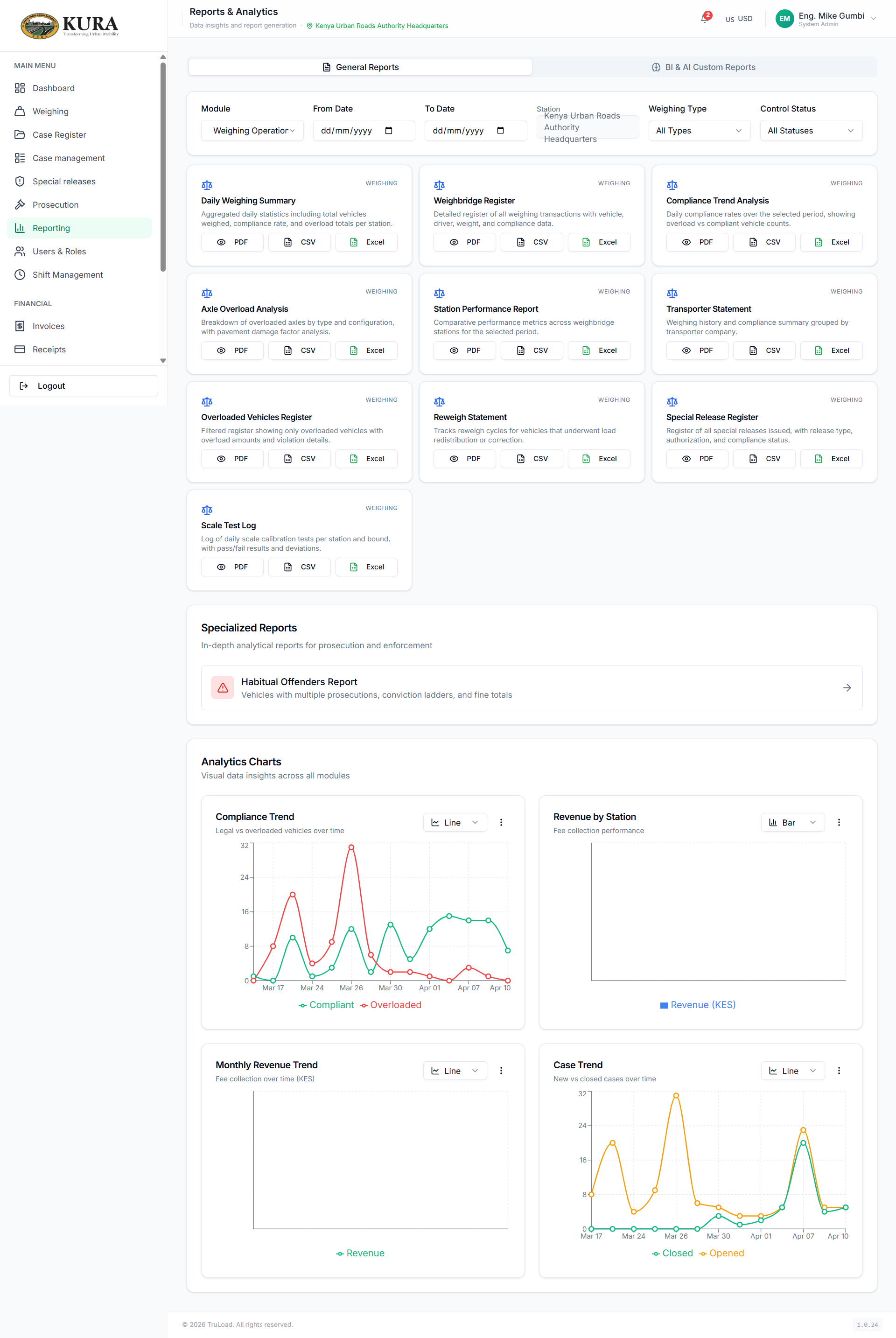Open Invoices in the sidebar
This screenshot has height=1338, width=896.
pyautogui.click(x=79, y=326)
